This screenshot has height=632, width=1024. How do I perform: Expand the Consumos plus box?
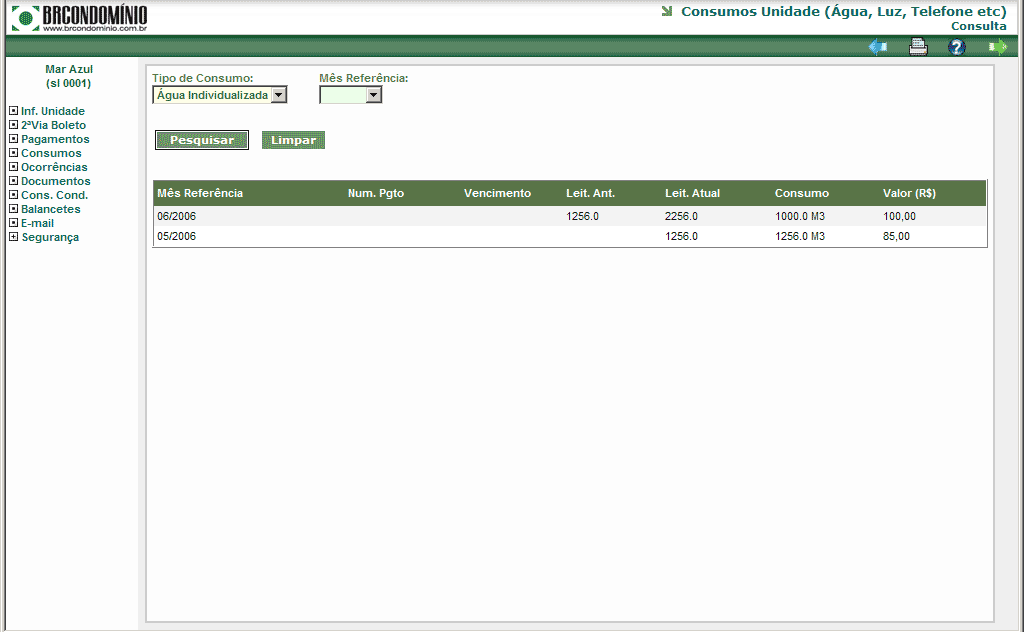coord(13,152)
